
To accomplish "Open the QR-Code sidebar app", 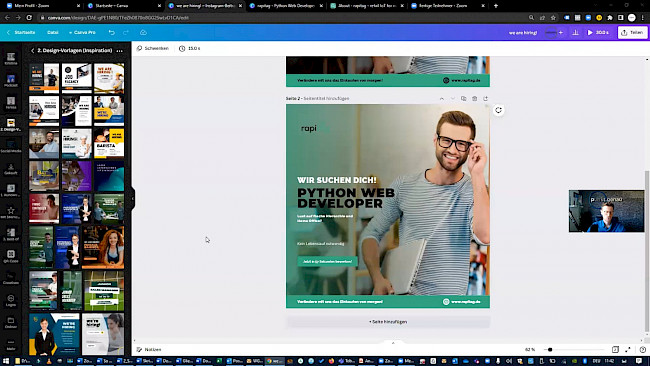I will pos(11,256).
